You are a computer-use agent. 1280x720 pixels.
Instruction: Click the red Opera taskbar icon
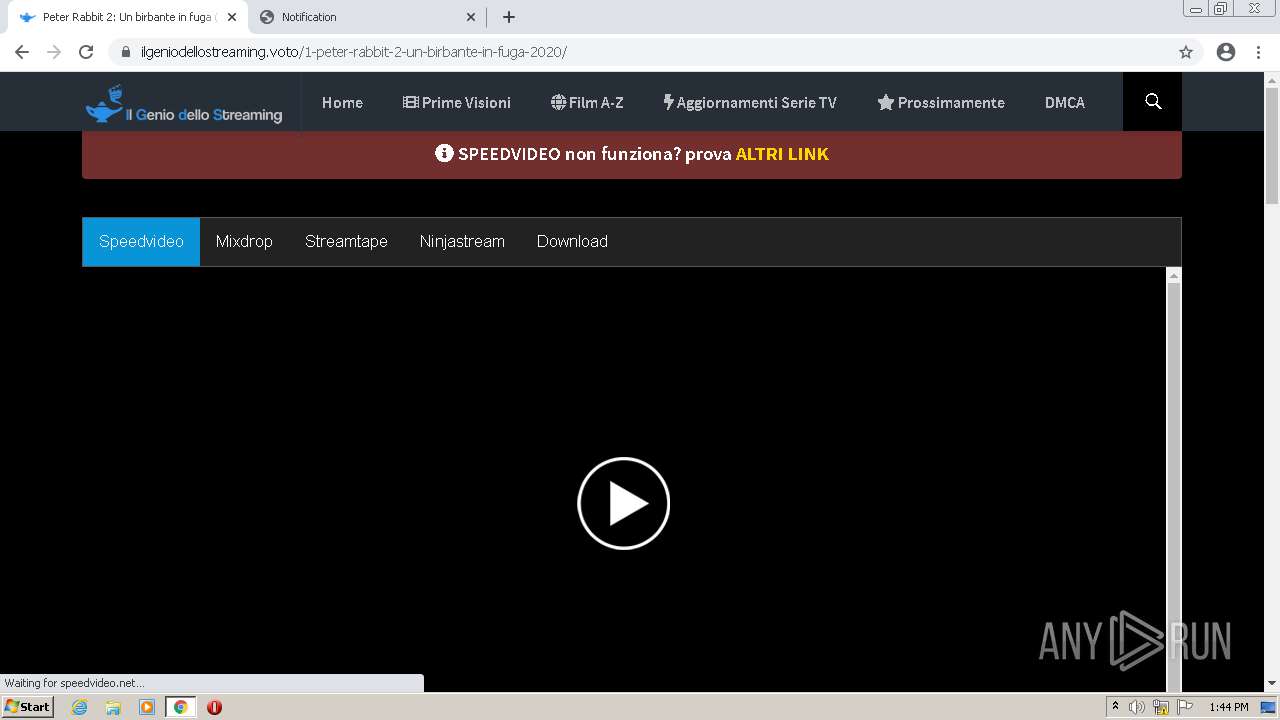[214, 707]
